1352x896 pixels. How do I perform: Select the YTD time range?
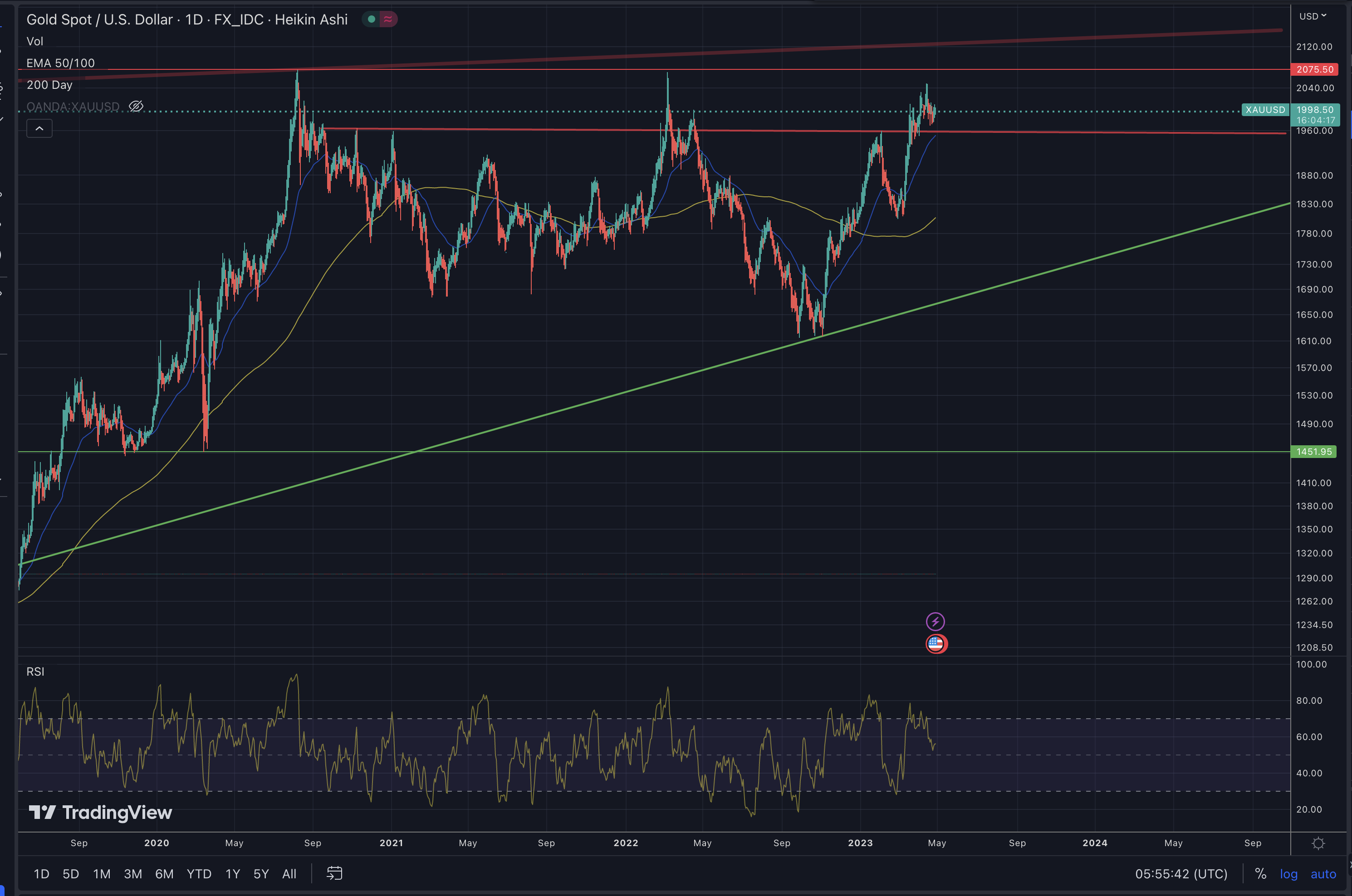click(199, 874)
